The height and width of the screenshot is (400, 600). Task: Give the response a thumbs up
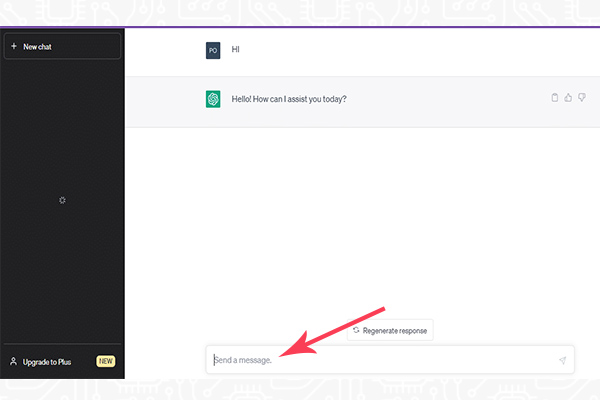[x=568, y=98]
